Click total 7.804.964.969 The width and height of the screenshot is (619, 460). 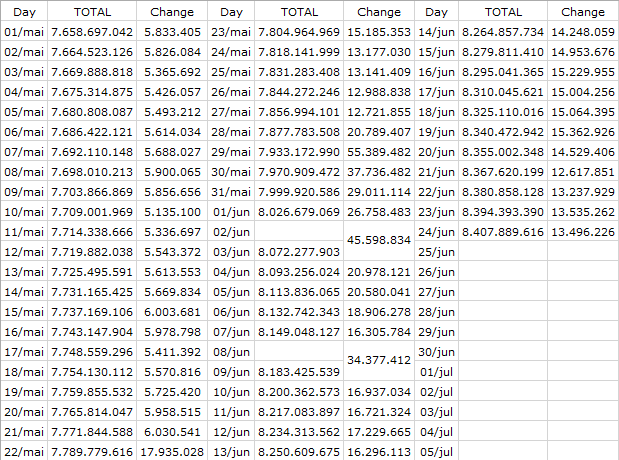pos(299,32)
